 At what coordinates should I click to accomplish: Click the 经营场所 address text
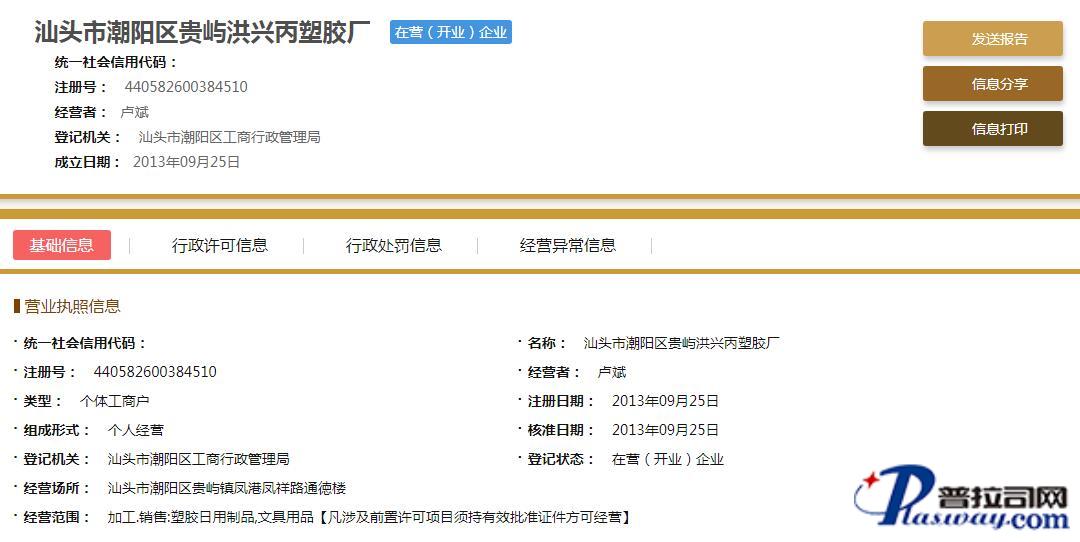click(226, 488)
